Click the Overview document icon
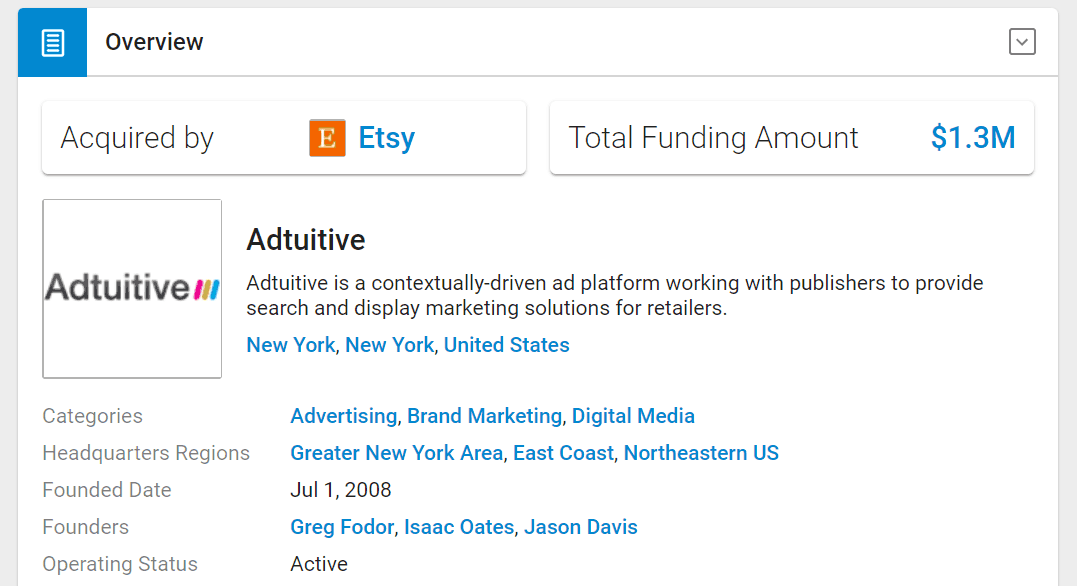The image size is (1077, 586). tap(53, 43)
